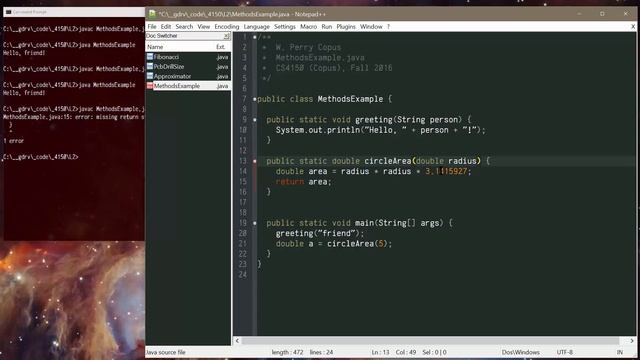Click 'UTF-8' encoding status entry
The height and width of the screenshot is (360, 640).
pos(564,352)
